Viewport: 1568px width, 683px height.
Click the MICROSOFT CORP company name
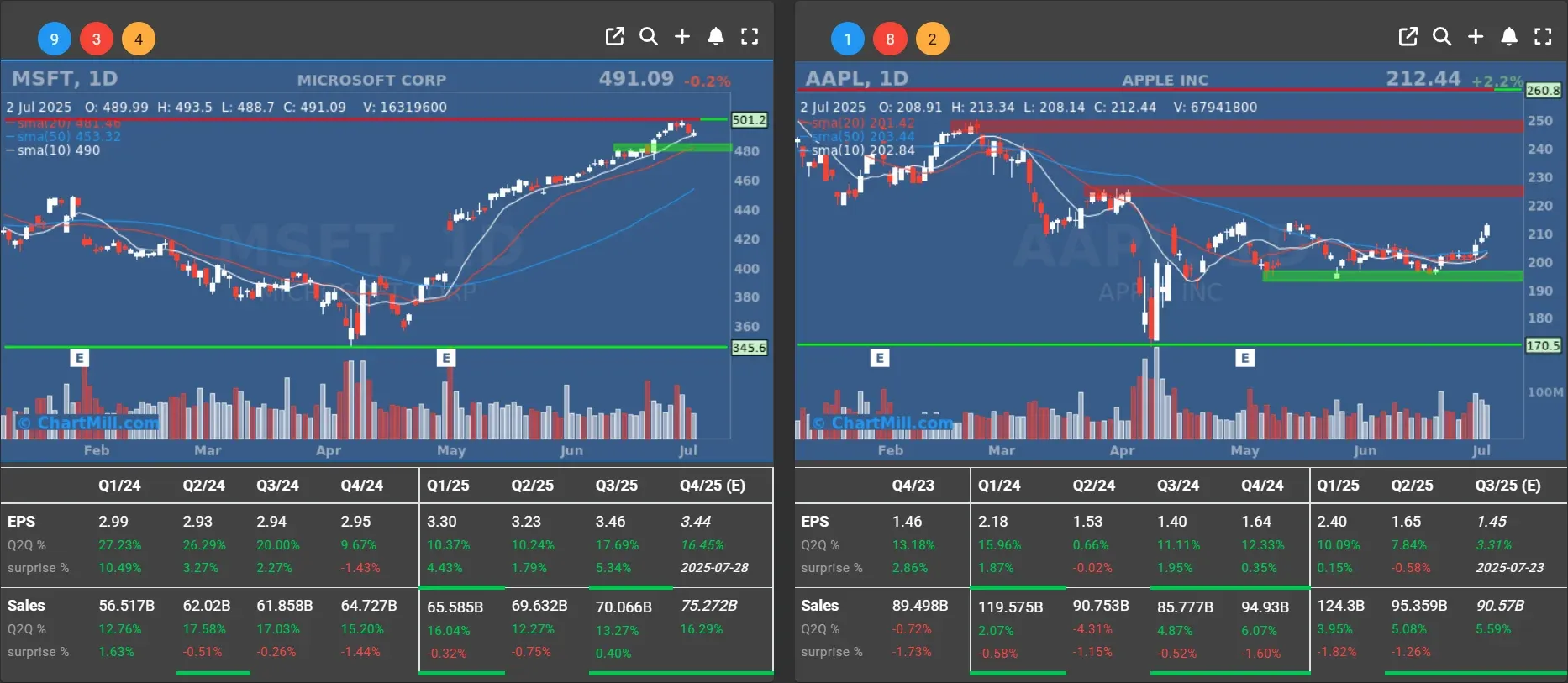pos(371,81)
